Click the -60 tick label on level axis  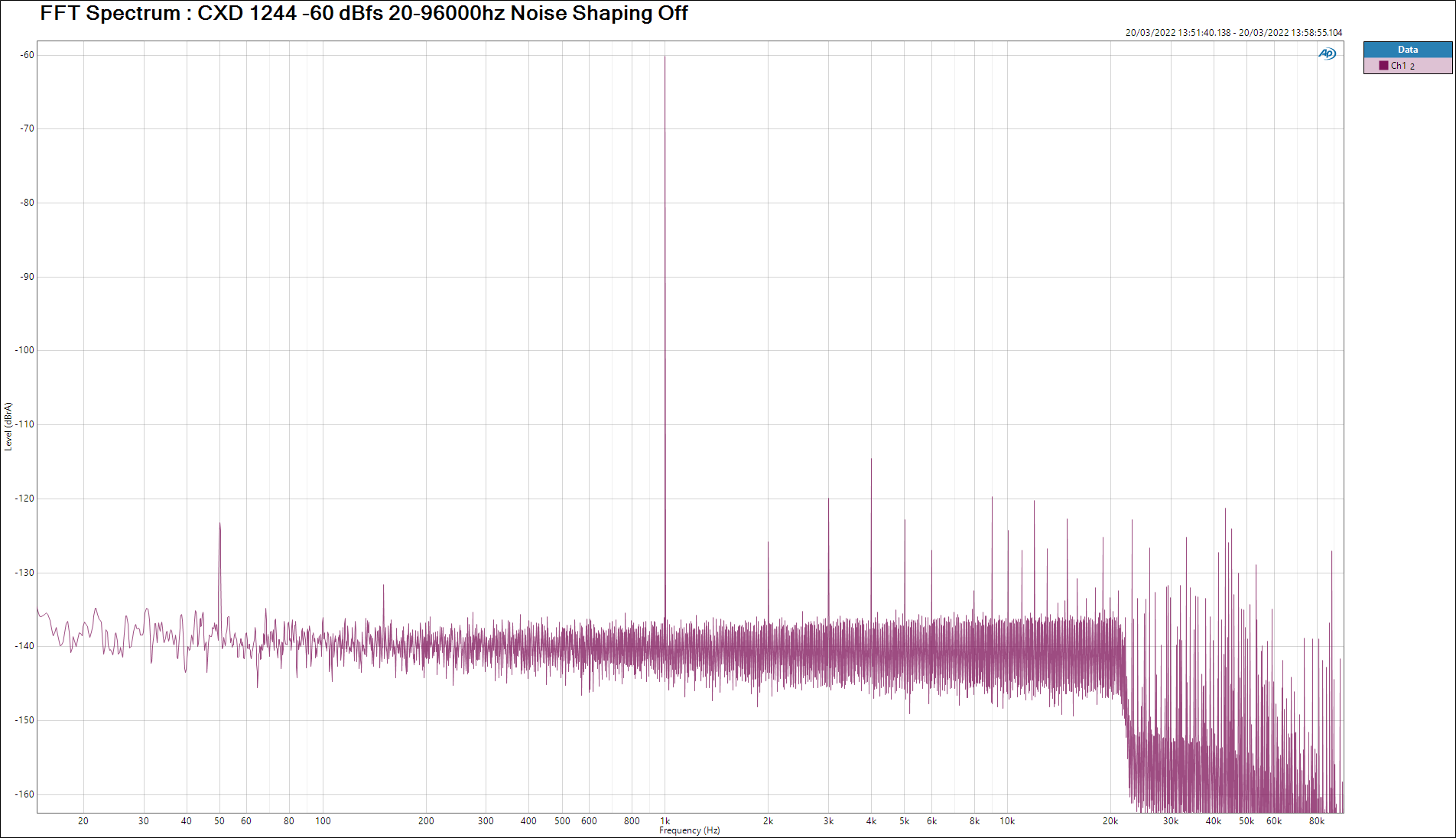(x=28, y=55)
